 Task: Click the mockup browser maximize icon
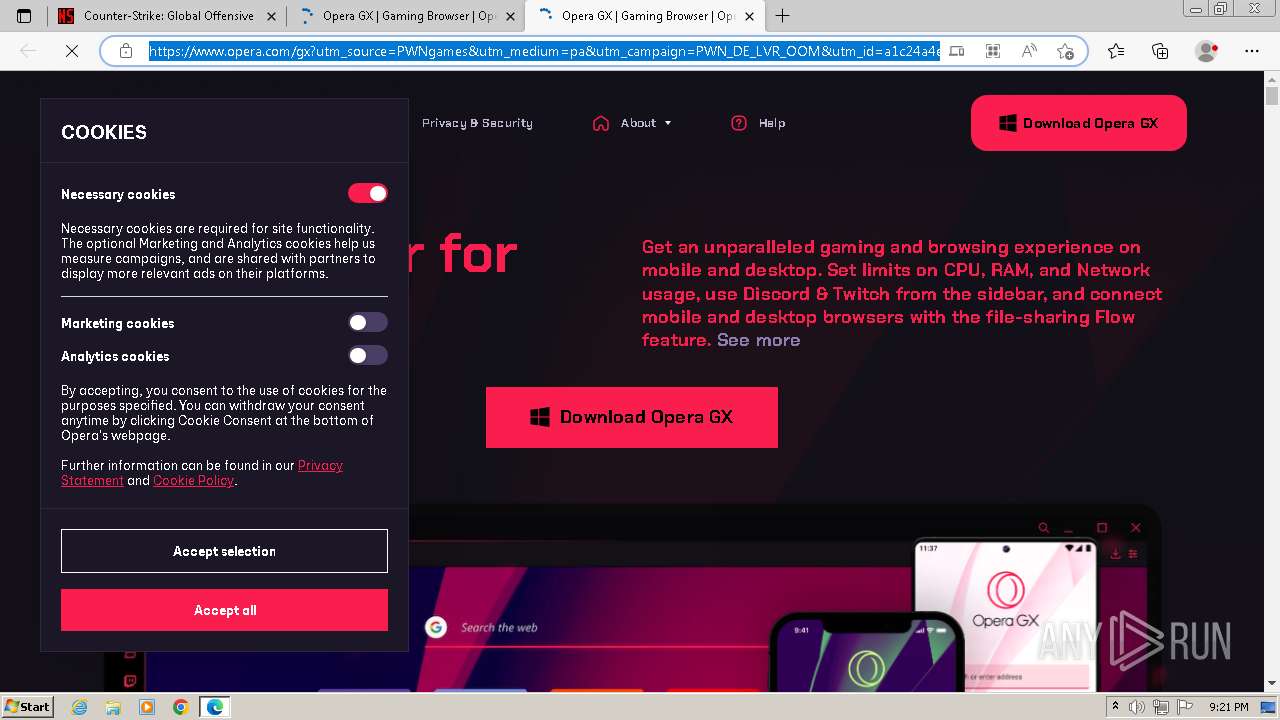tap(1102, 528)
